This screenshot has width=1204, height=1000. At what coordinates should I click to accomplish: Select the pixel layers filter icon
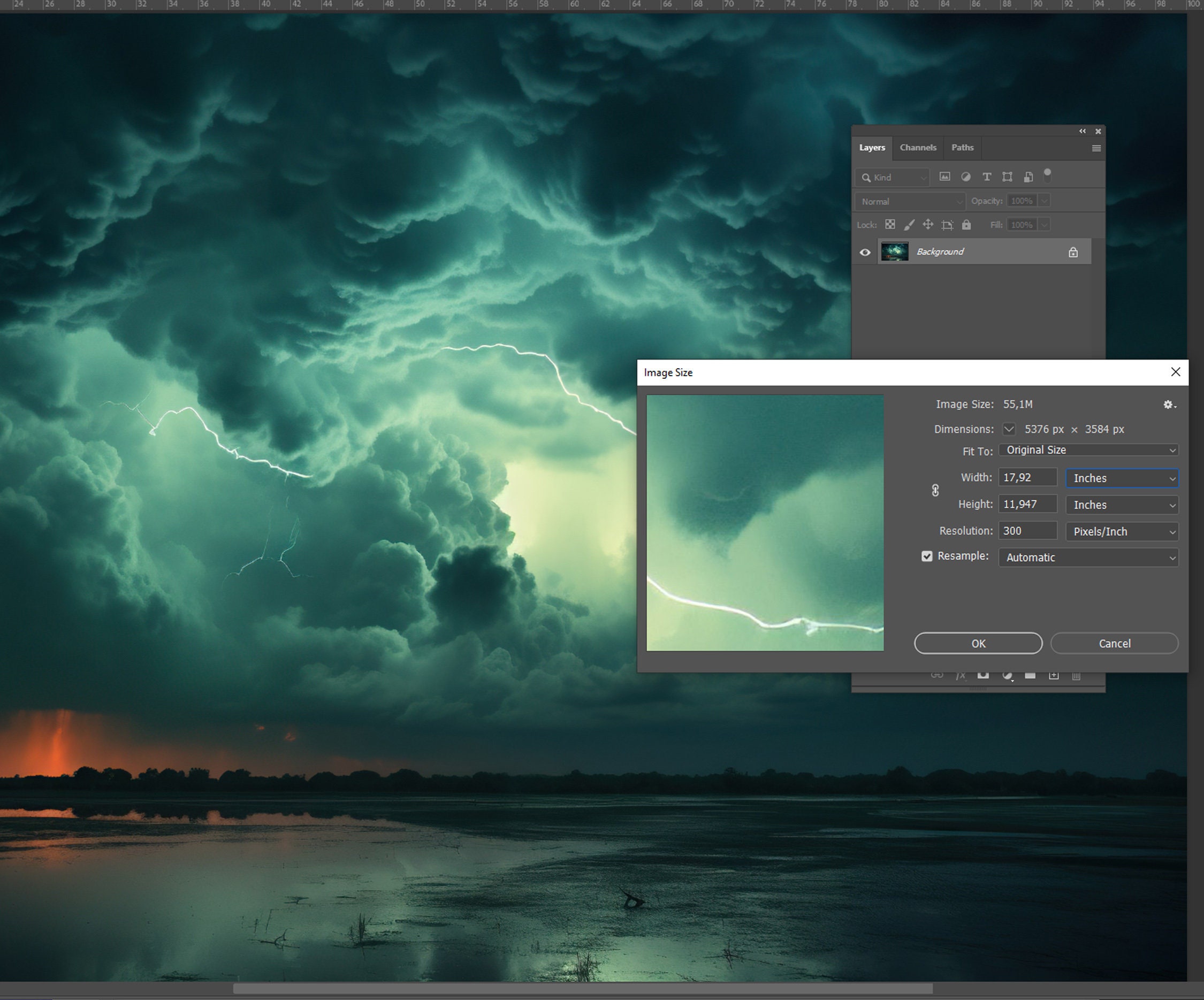[944, 177]
